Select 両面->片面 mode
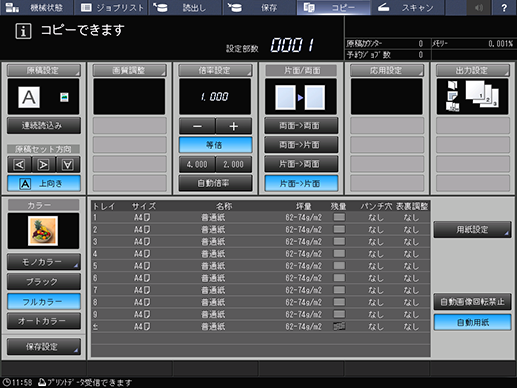 click(301, 145)
